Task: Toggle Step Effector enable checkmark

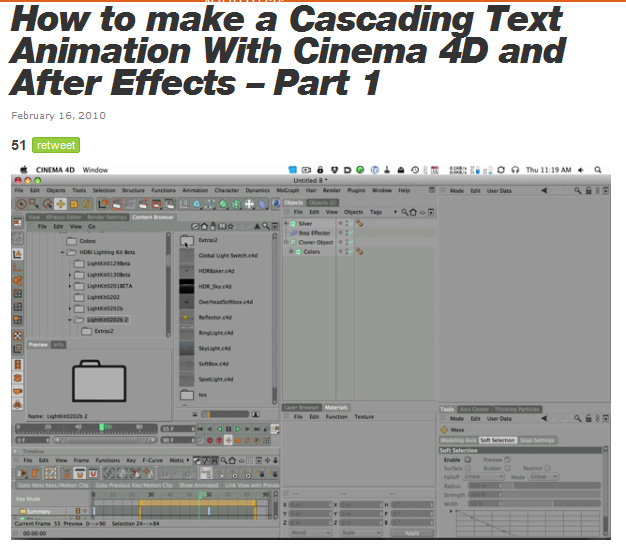Action: tap(350, 233)
